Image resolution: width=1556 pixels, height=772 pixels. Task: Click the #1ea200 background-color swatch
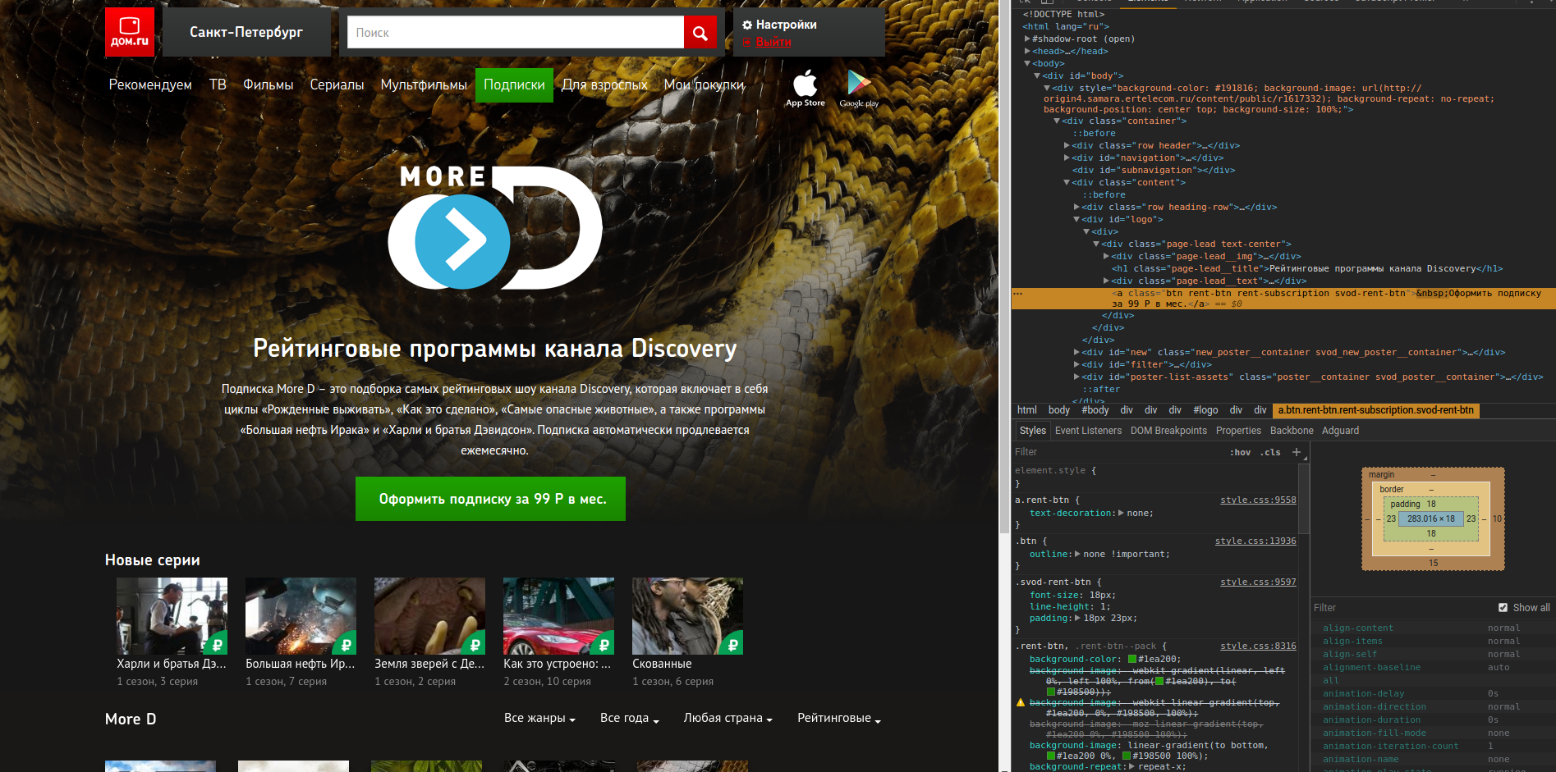coord(1131,659)
